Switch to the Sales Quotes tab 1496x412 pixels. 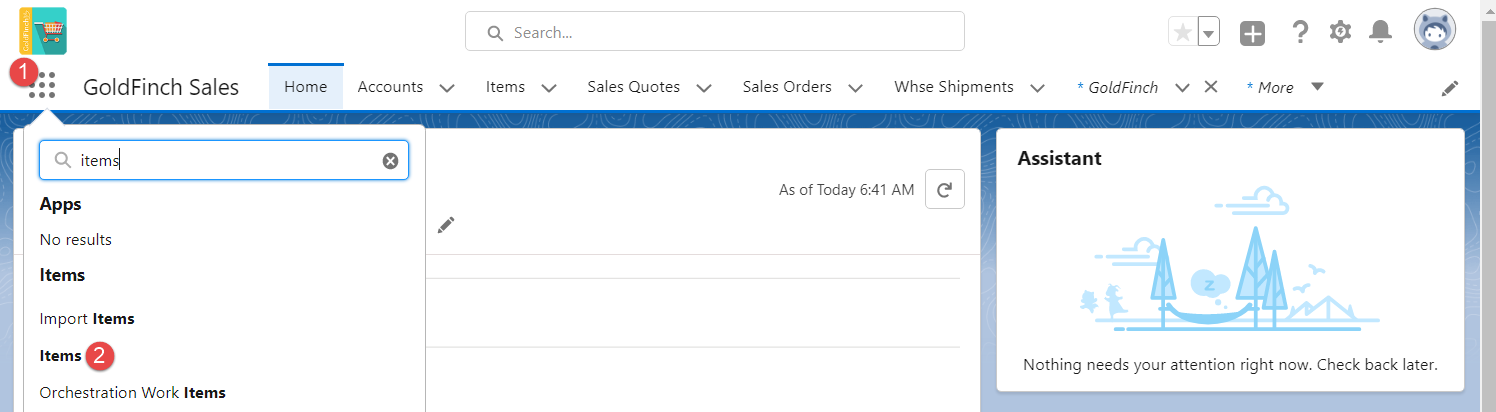pyautogui.click(x=633, y=87)
